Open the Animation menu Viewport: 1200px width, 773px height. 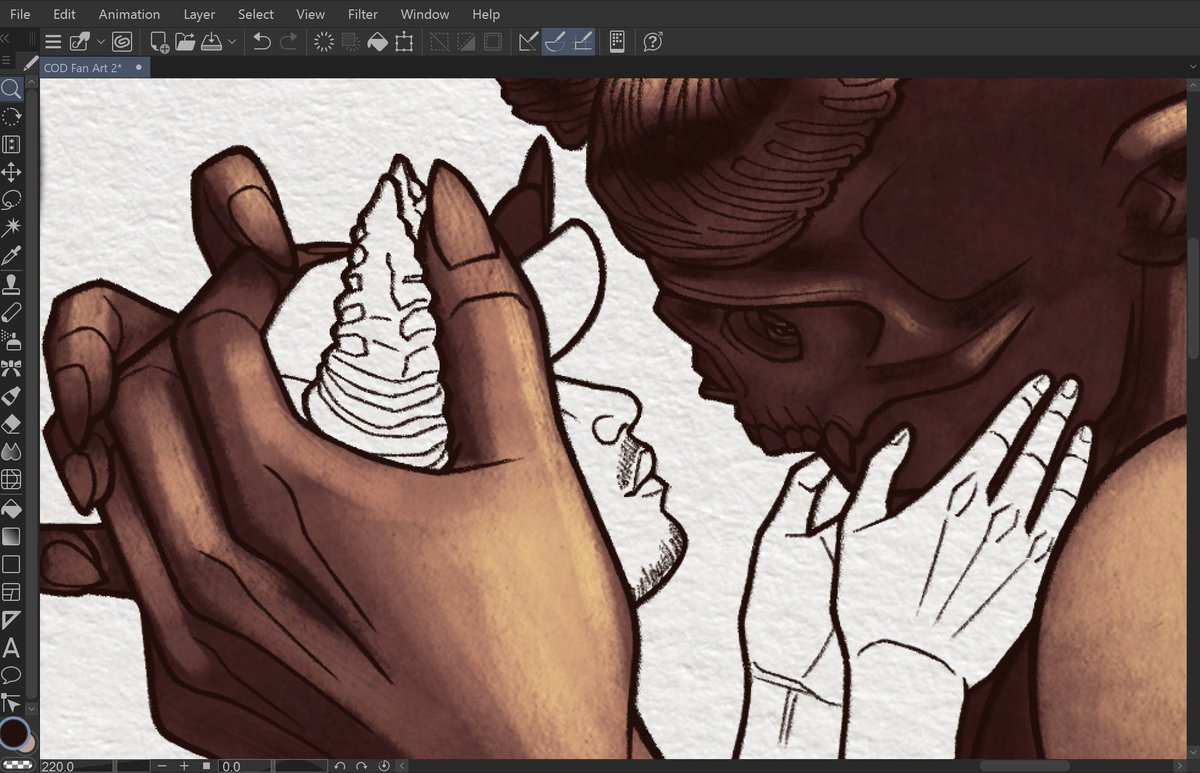[129, 14]
